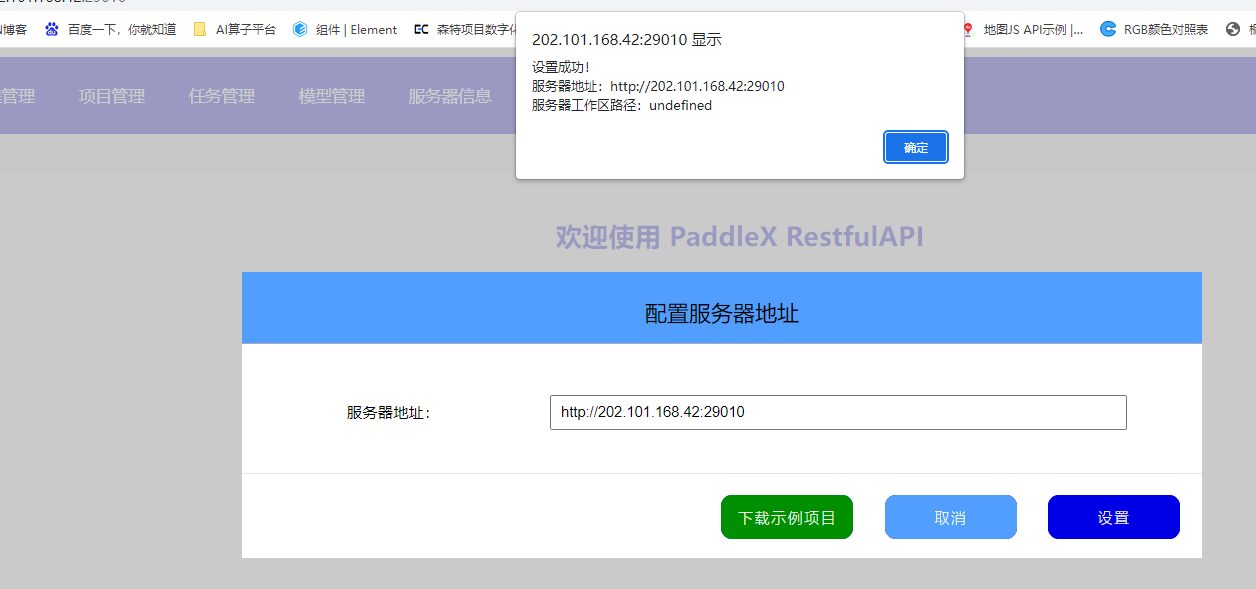Click the globe bookmark icon at far right
The height and width of the screenshot is (589, 1256).
point(1233,29)
